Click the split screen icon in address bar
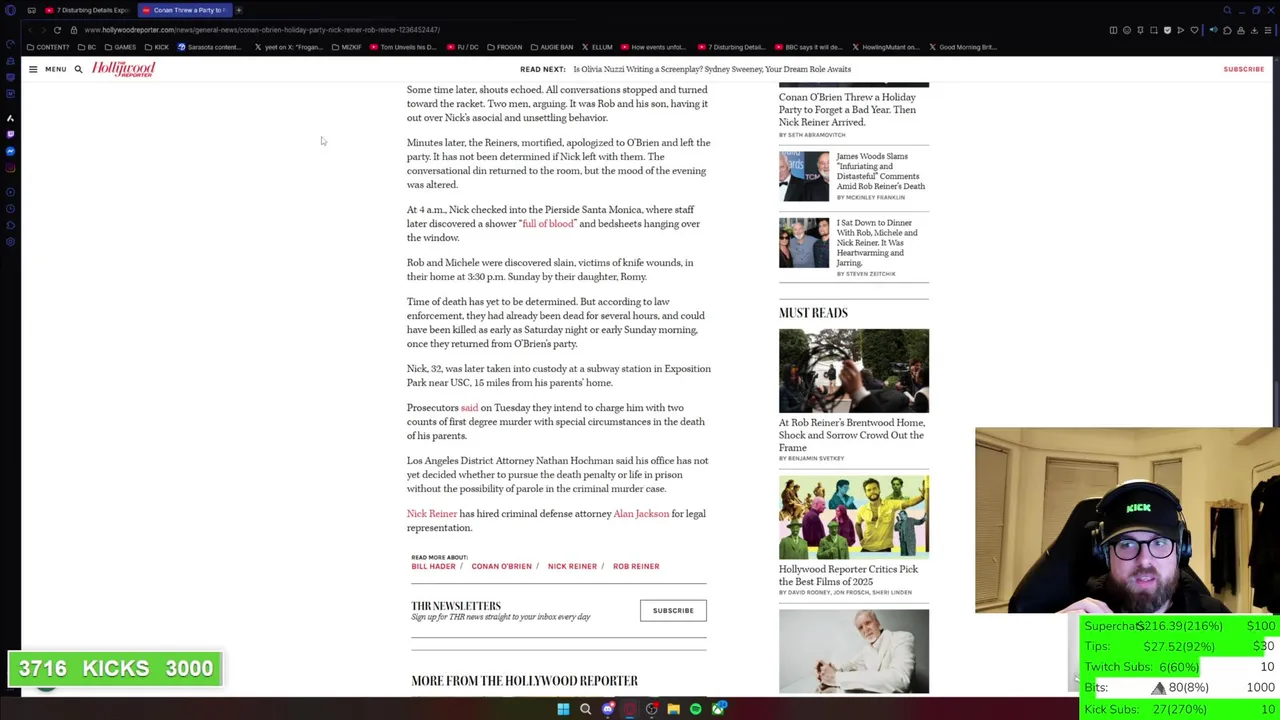Screen dimensions: 1280x720 (x=1113, y=30)
